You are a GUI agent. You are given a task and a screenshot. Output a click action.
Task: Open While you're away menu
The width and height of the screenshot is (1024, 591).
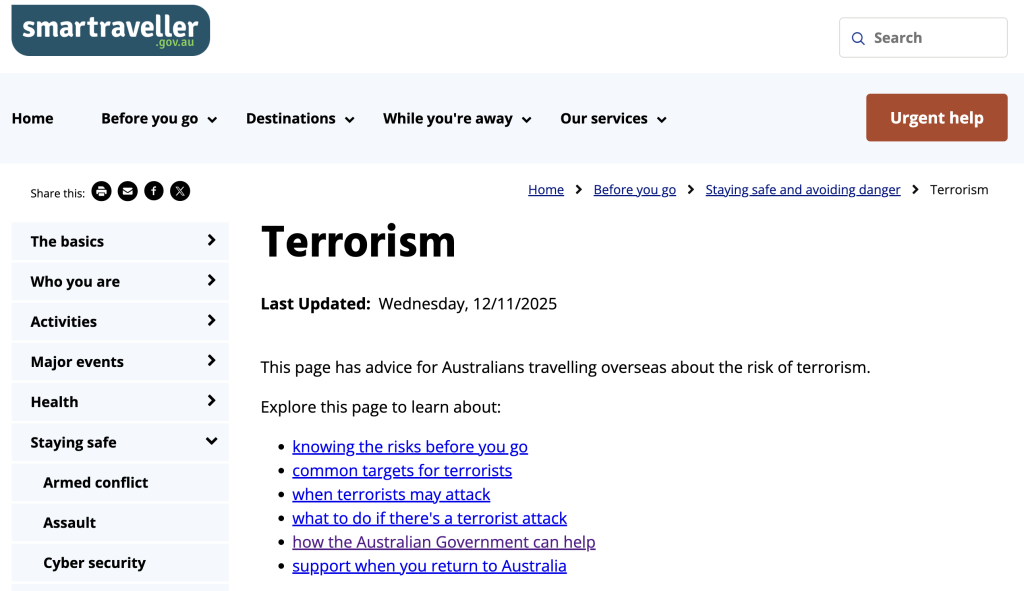[x=457, y=119]
